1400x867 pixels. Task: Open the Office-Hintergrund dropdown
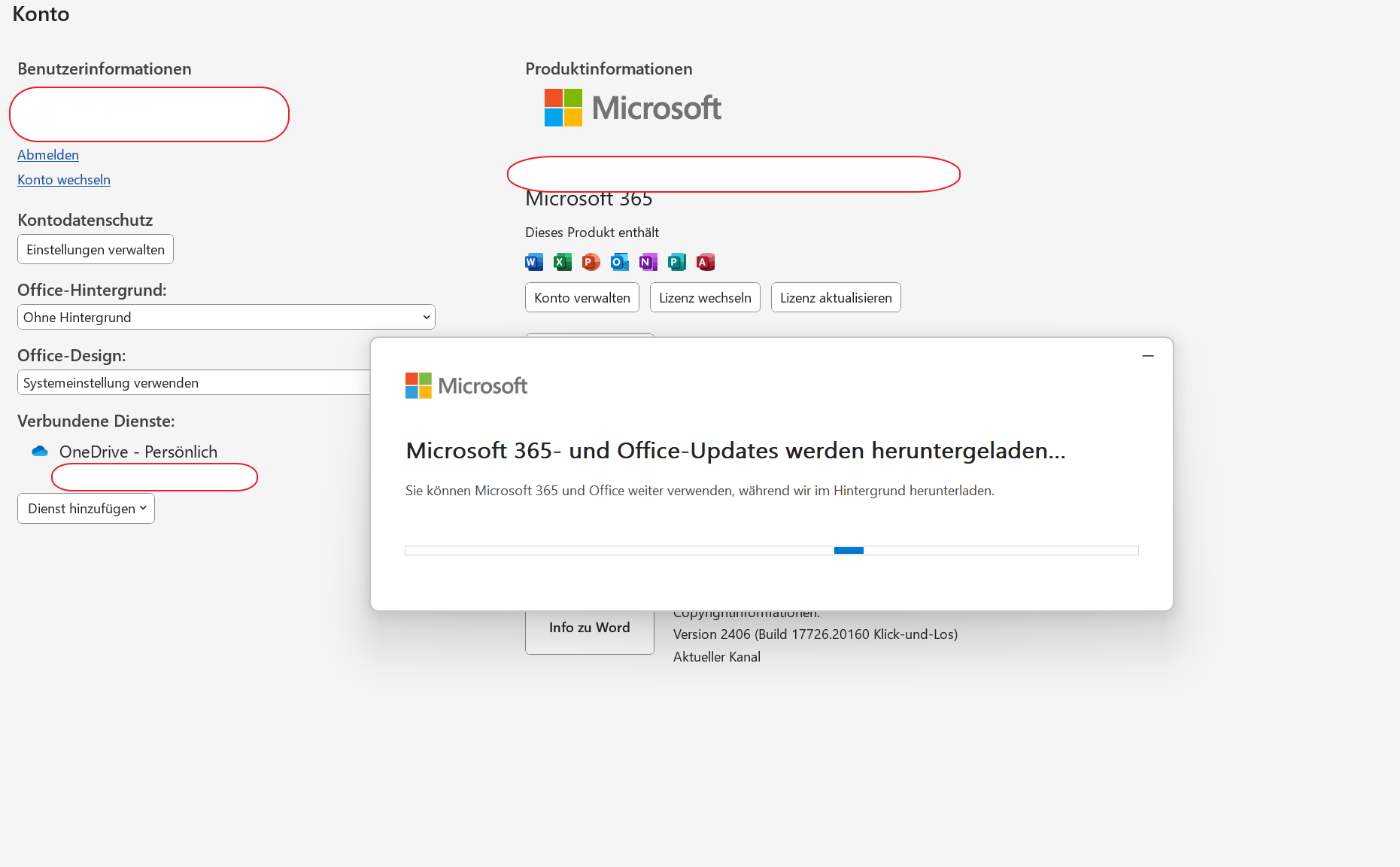pyautogui.click(x=226, y=318)
